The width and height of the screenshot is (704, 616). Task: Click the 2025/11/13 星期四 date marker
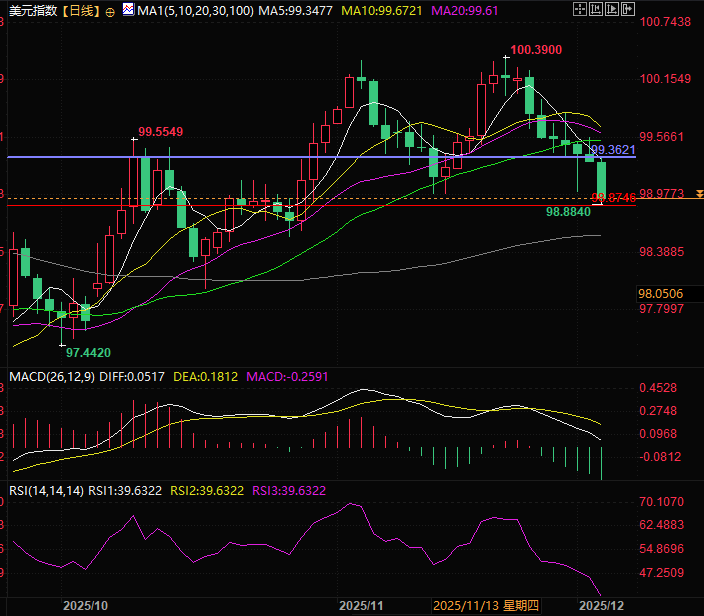point(486,606)
